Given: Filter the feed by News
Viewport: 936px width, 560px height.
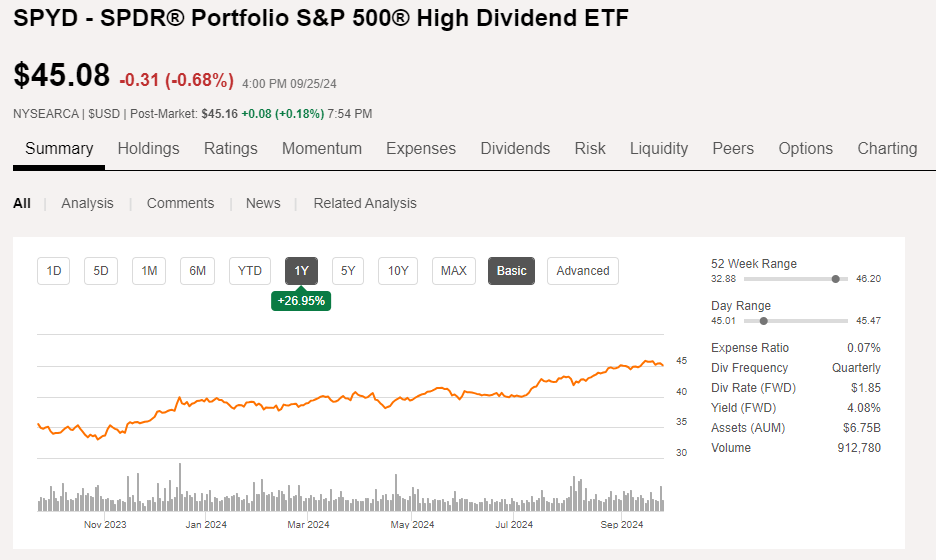Looking at the screenshot, I should 263,204.
